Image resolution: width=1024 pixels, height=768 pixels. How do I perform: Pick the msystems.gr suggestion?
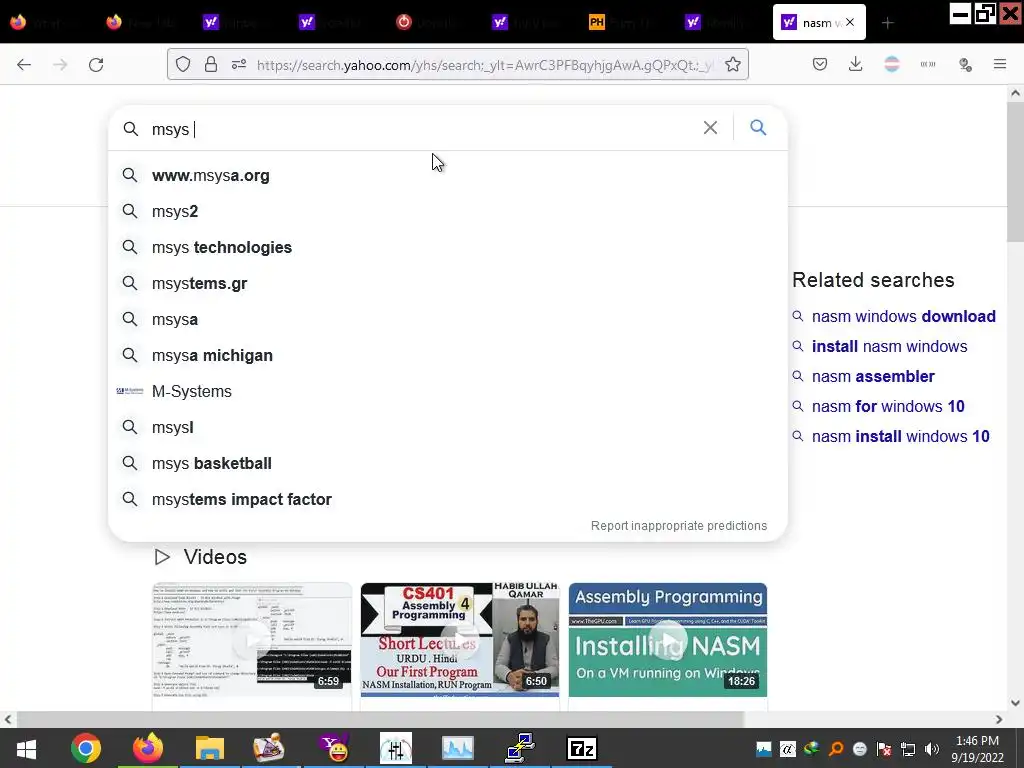point(447,283)
